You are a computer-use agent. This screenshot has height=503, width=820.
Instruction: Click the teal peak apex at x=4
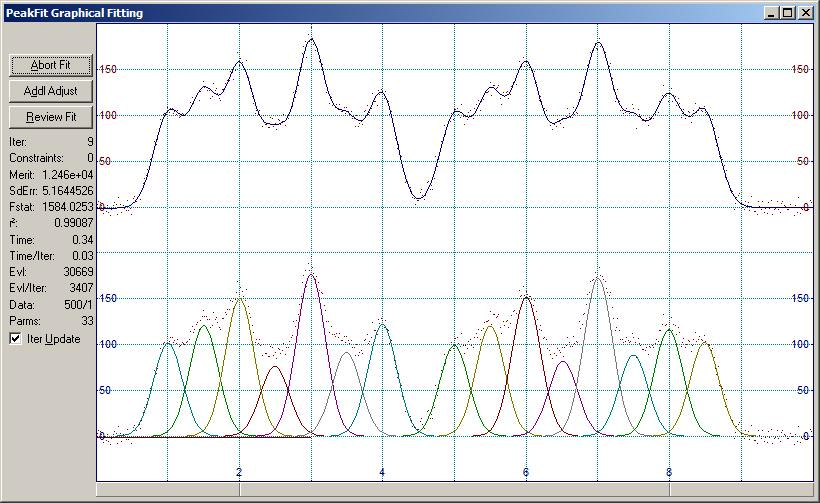click(x=382, y=325)
